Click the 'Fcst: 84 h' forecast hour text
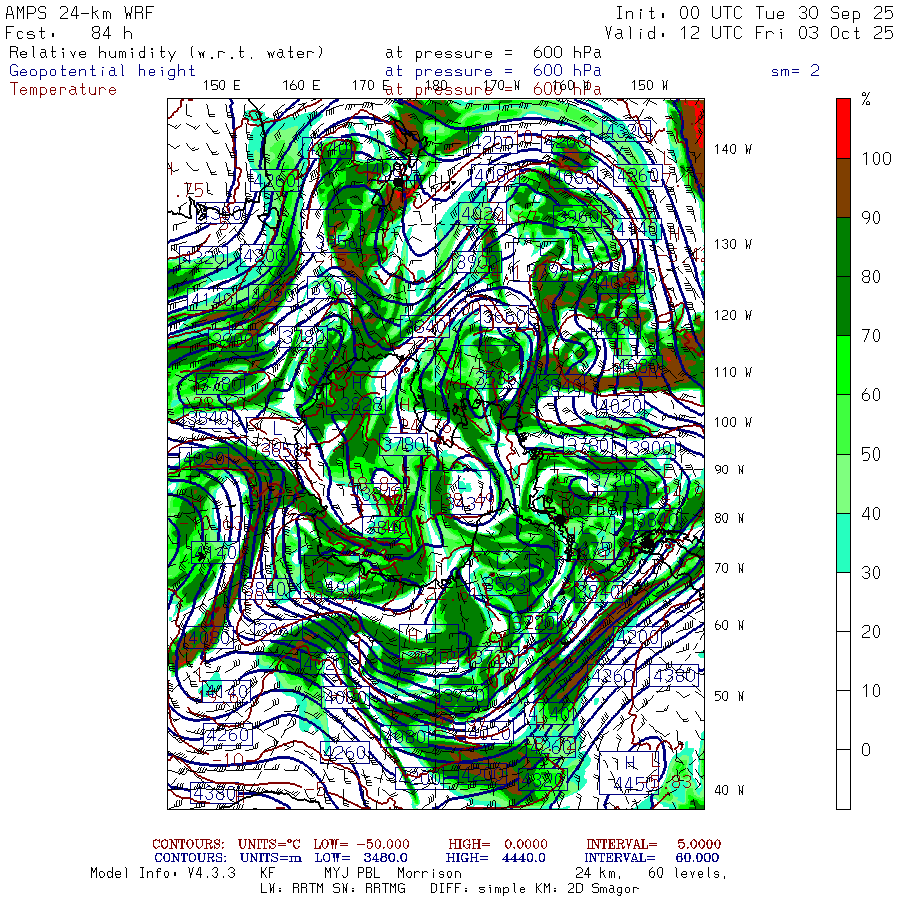The image size is (900, 900). (x=69, y=33)
